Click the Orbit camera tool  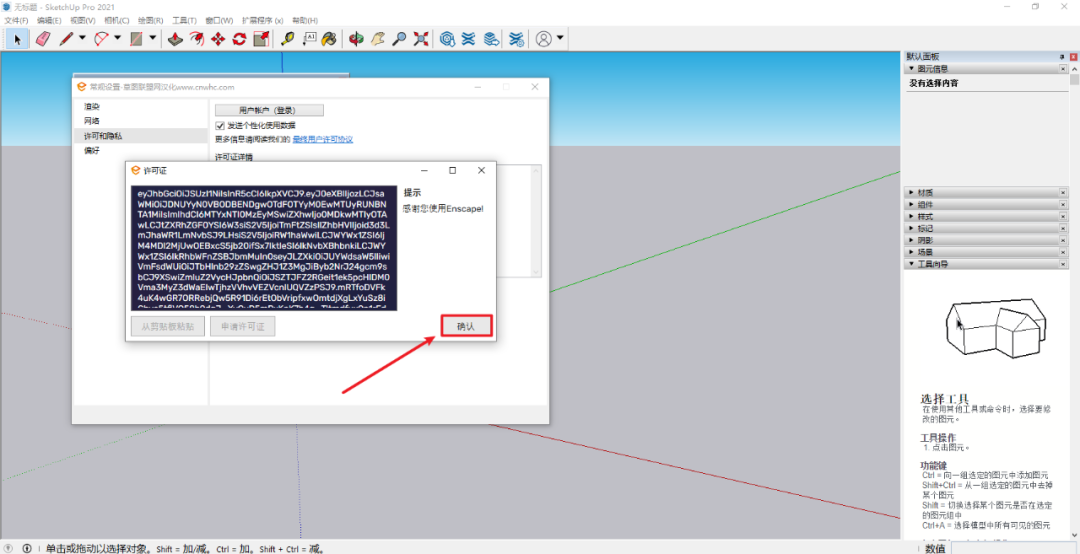click(x=356, y=39)
